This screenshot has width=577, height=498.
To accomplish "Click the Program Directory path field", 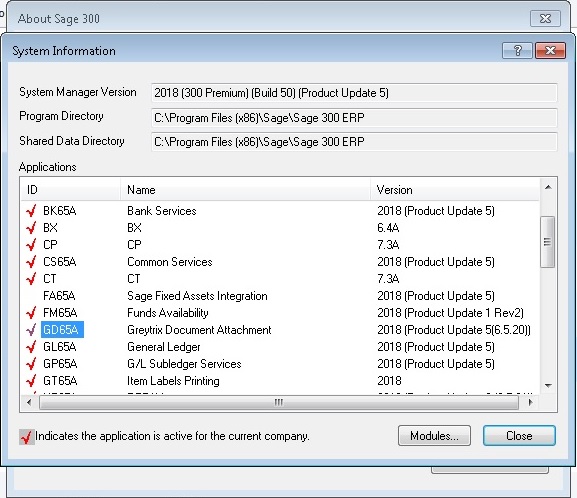I will (x=354, y=118).
